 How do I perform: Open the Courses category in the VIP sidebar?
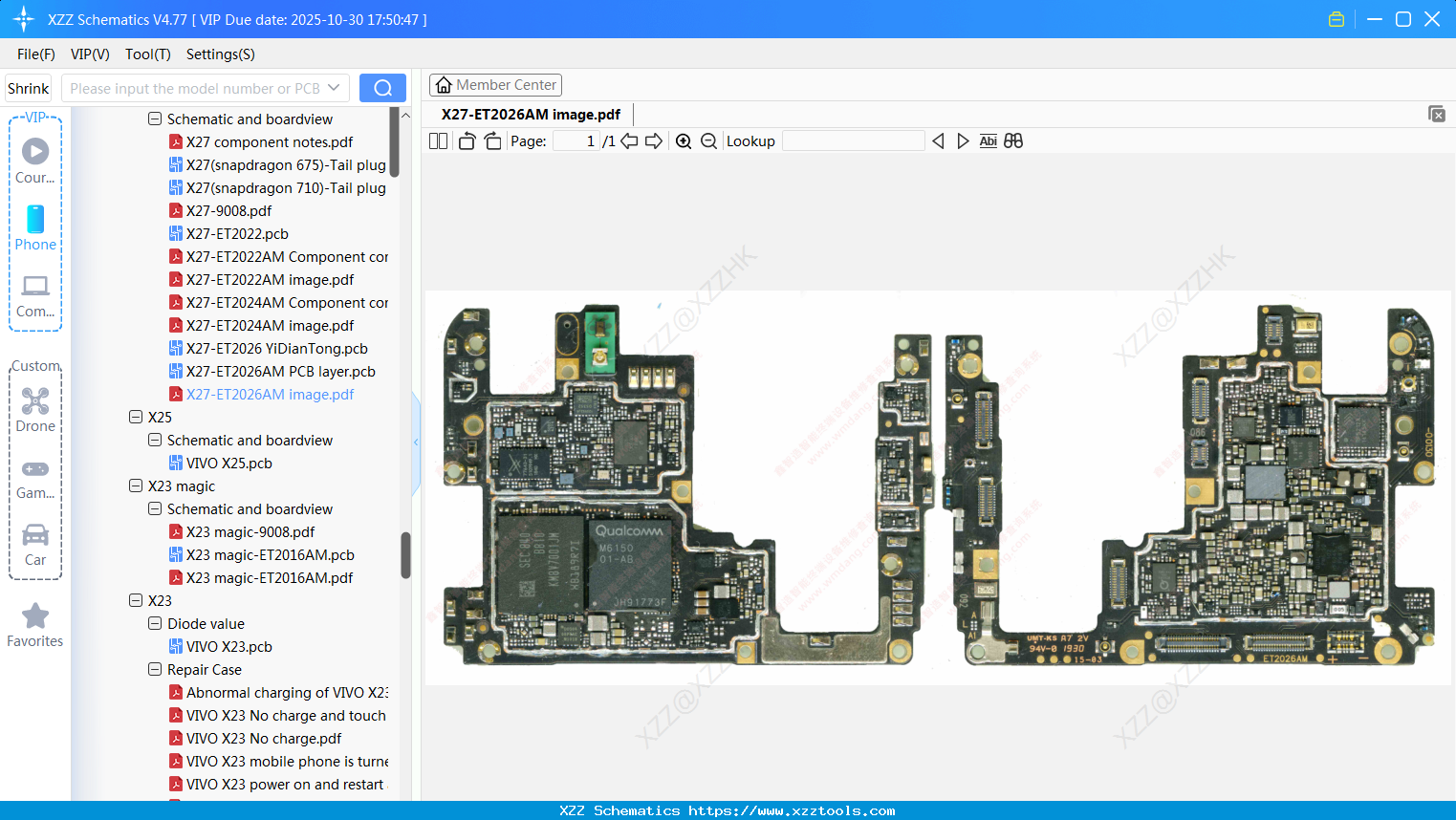(35, 161)
